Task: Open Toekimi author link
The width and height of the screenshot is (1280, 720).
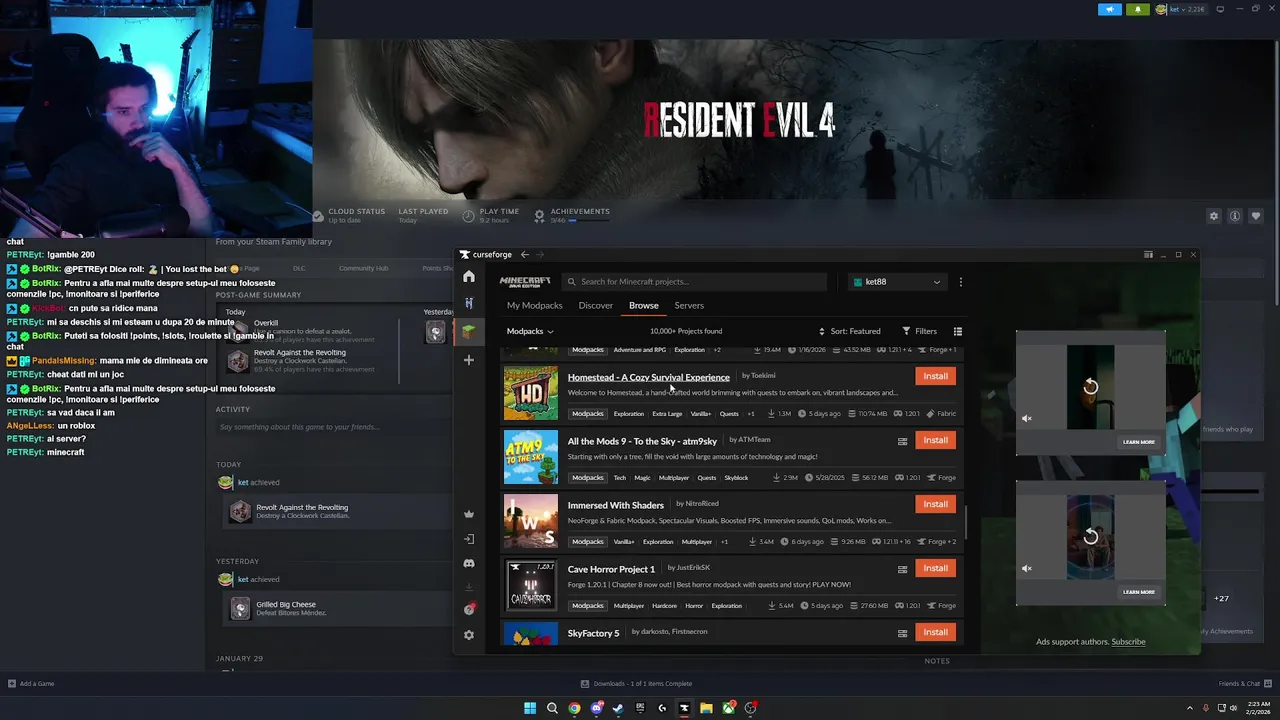Action: tap(763, 376)
